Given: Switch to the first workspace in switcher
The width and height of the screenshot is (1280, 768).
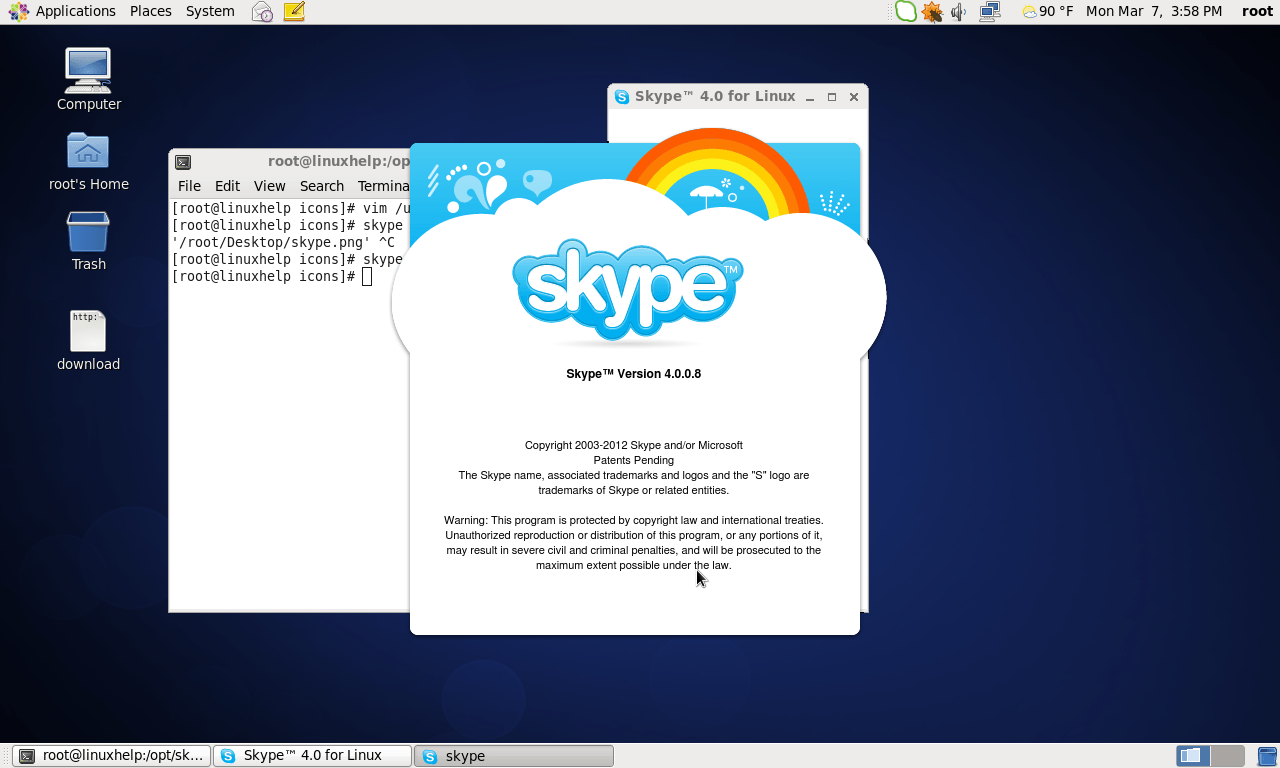Looking at the screenshot, I should (x=1193, y=756).
